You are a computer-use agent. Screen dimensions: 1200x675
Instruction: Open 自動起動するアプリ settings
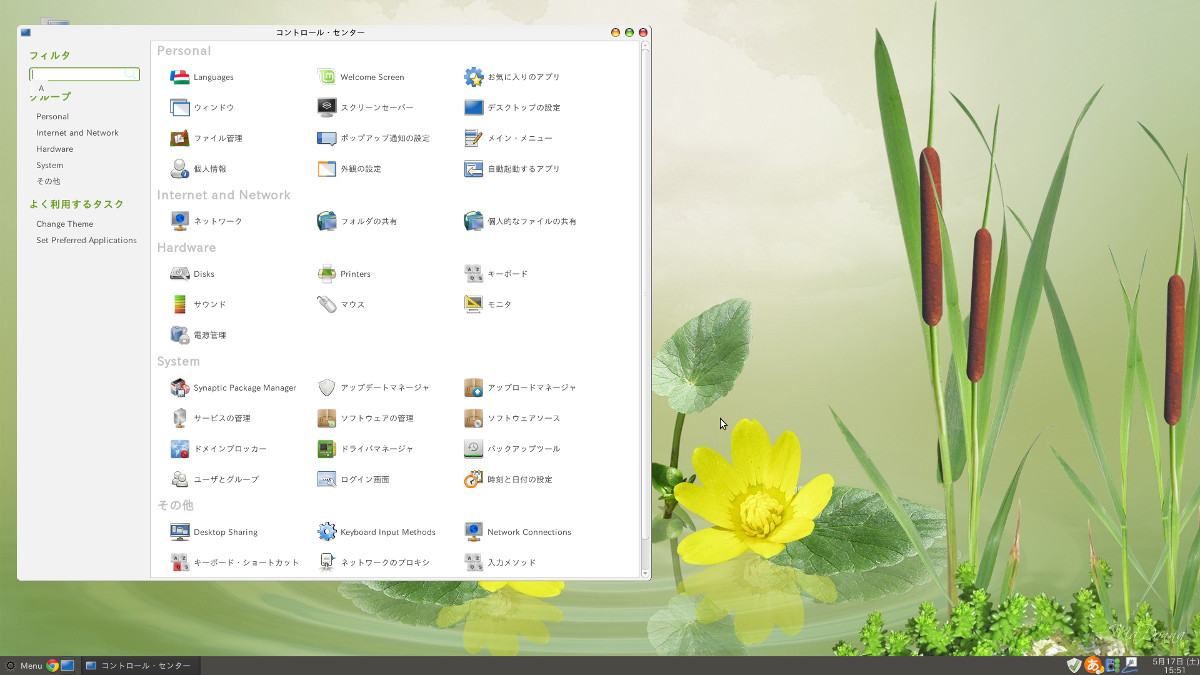coord(512,169)
